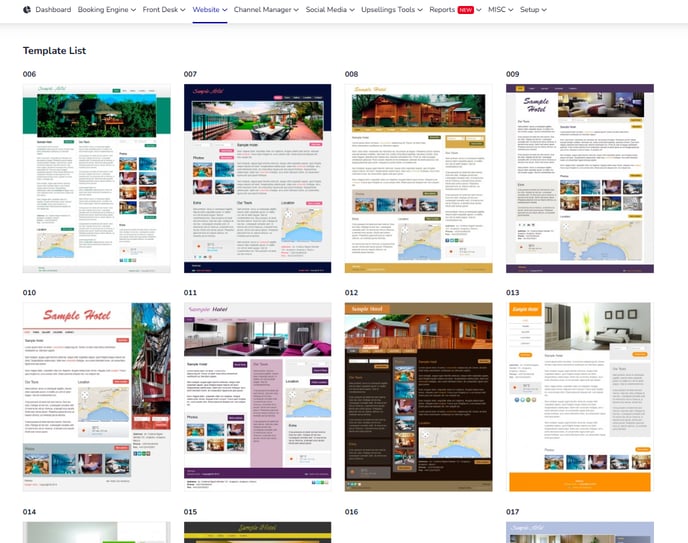Choose template 009 preview
This screenshot has height=543, width=688.
580,179
